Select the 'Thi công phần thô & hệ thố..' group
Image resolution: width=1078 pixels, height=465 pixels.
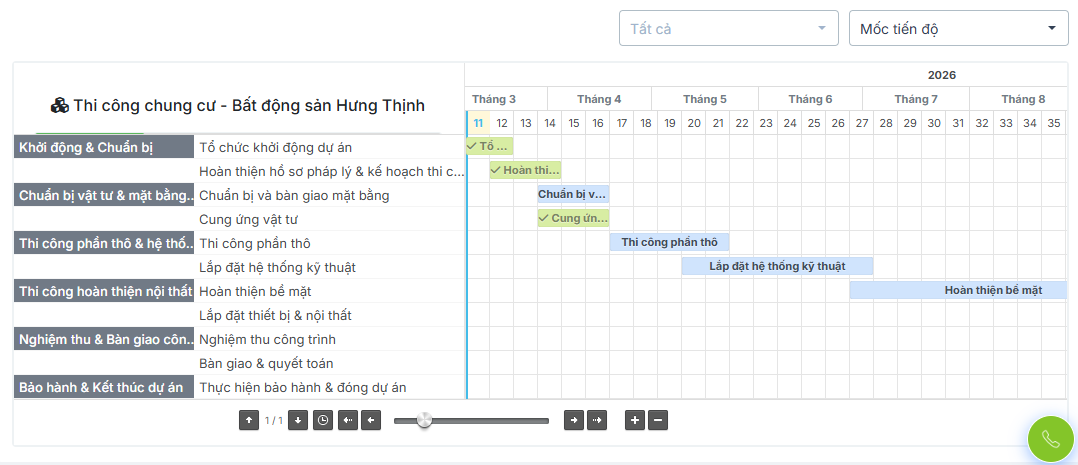(x=104, y=243)
